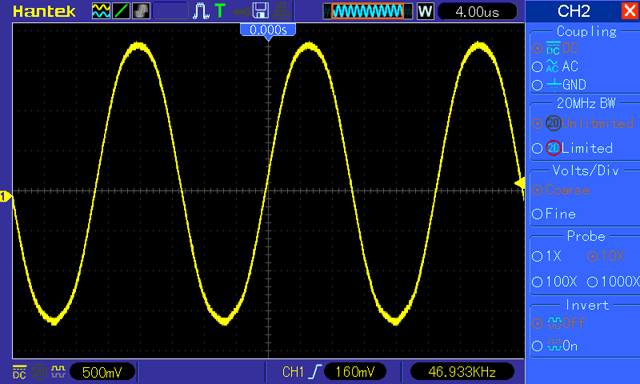This screenshot has width=640, height=384.
Task: Click the waveform memory overview bar
Action: click(x=368, y=11)
